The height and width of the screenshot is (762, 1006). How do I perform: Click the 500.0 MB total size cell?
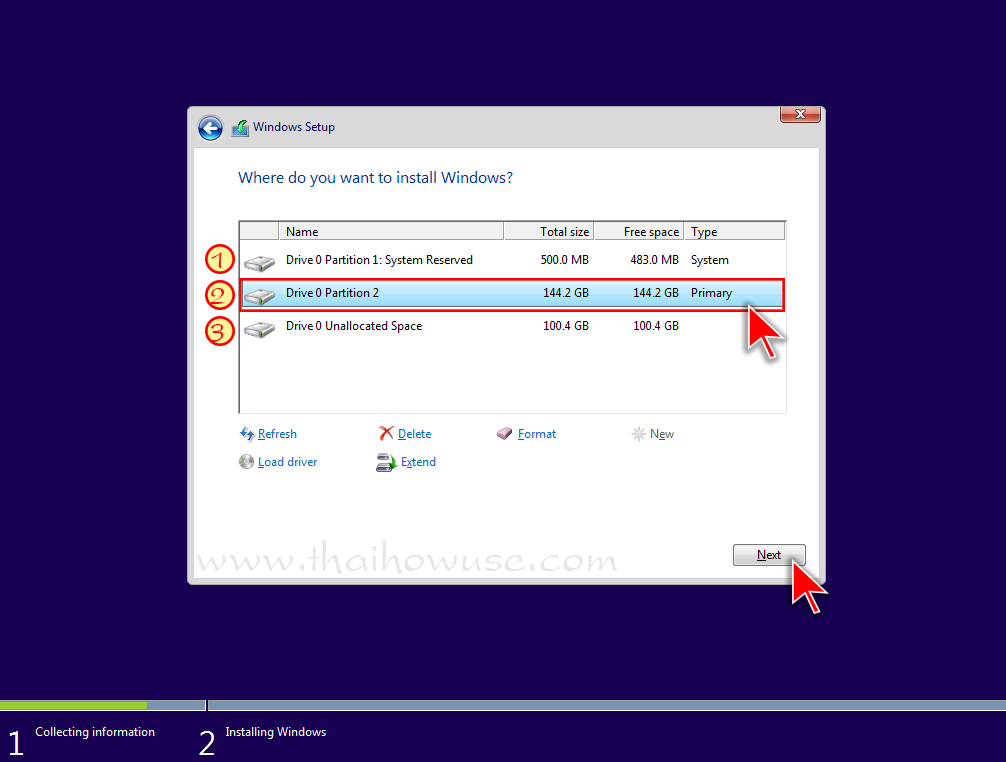564,260
